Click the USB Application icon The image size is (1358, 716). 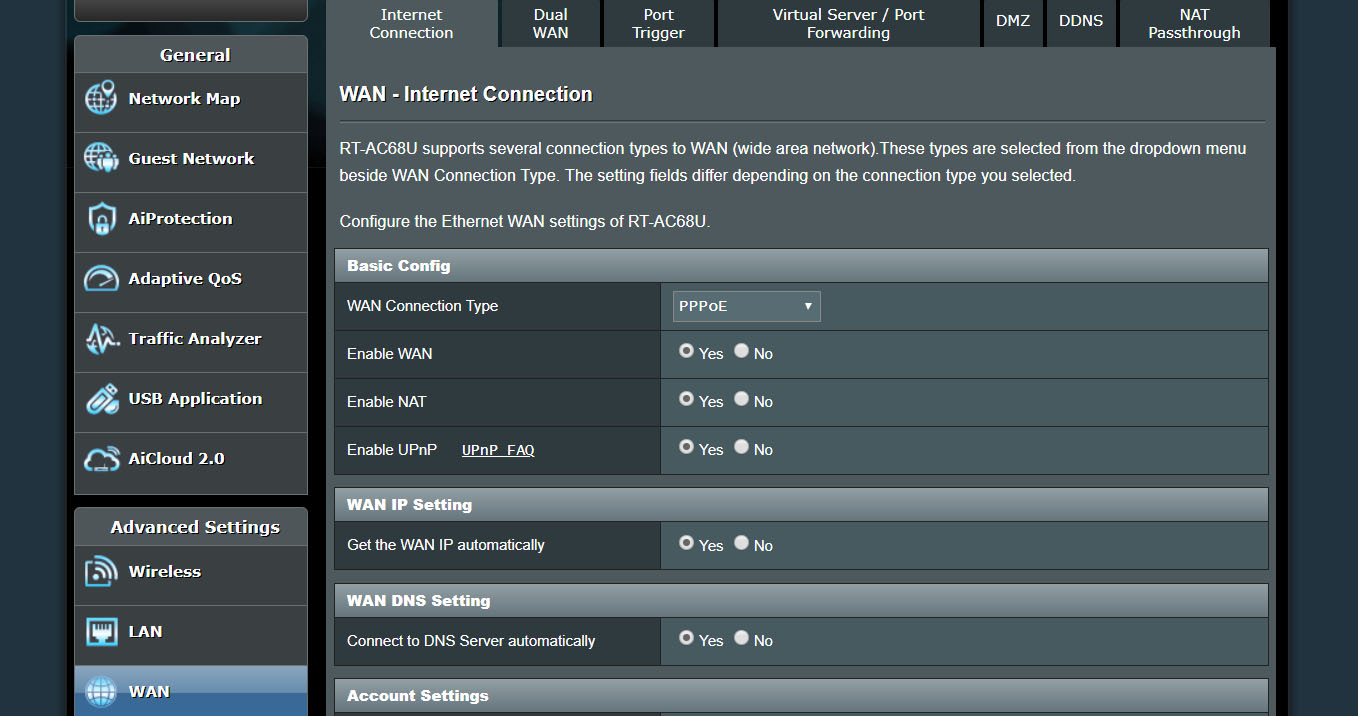(x=101, y=399)
